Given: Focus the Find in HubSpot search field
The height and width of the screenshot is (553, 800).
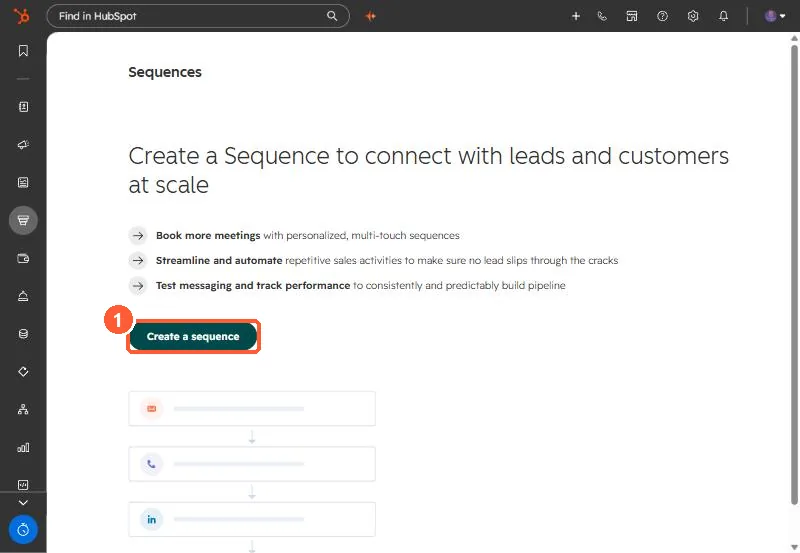Looking at the screenshot, I should (198, 16).
